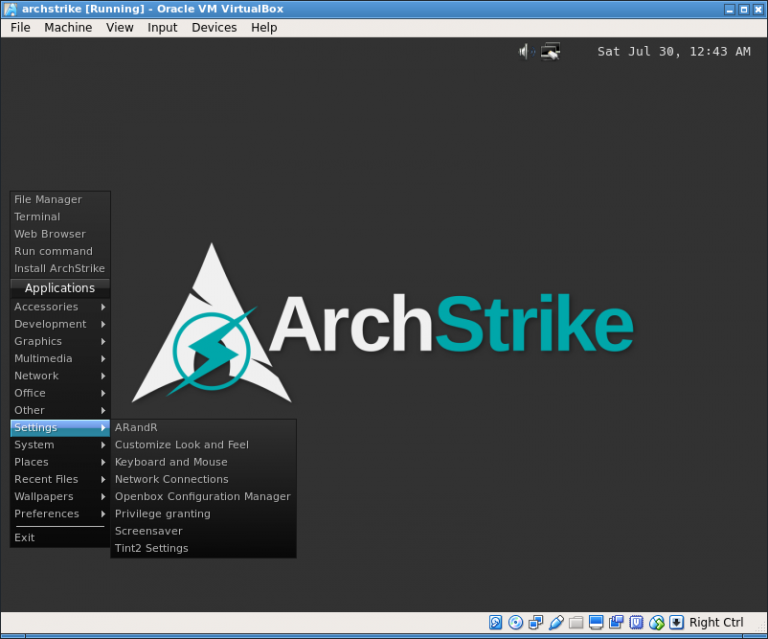Expand the Wallpapers submenu
This screenshot has width=768, height=639.
pyautogui.click(x=60, y=497)
